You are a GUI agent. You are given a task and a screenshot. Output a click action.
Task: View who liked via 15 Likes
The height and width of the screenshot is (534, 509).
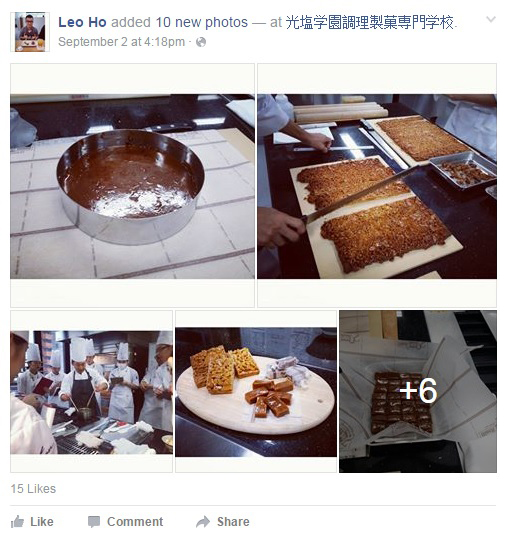point(33,489)
